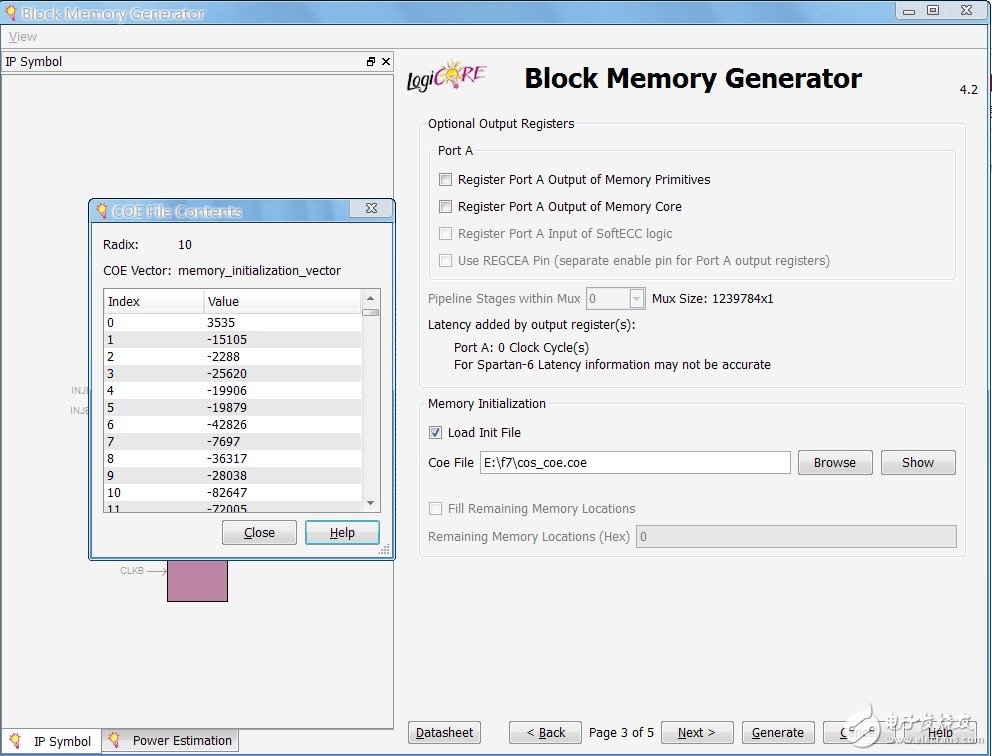The height and width of the screenshot is (756, 992).
Task: Click the resize grip of the COE dialog
Action: [x=385, y=550]
